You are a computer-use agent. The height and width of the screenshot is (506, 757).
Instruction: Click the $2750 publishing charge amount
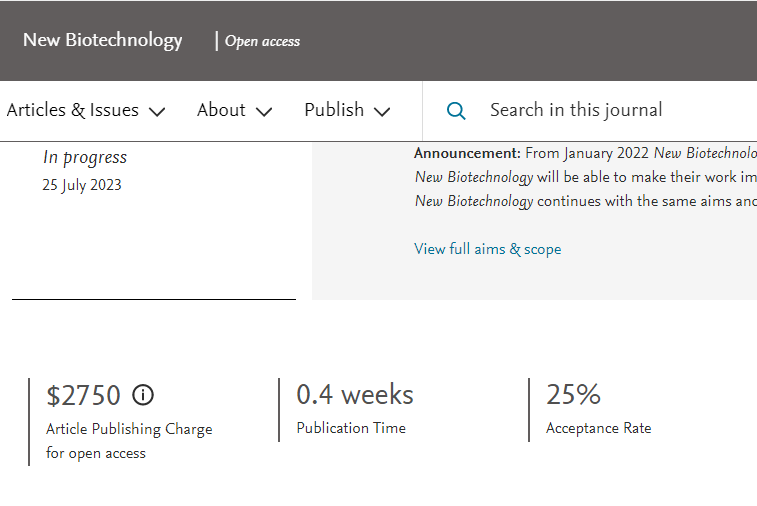tap(83, 396)
